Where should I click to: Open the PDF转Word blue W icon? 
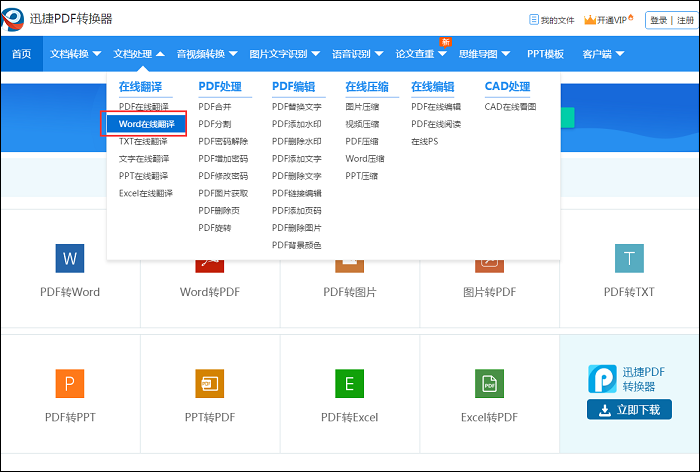tap(70, 258)
